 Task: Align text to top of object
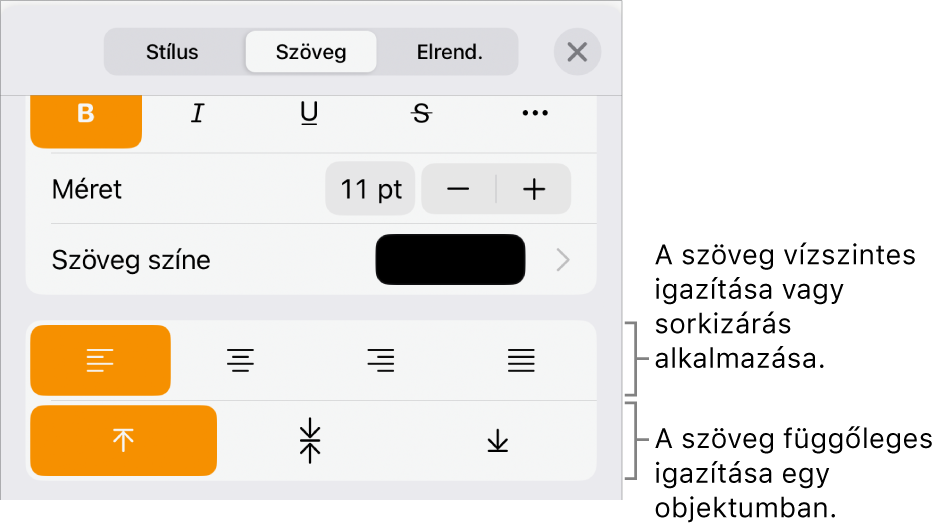click(x=123, y=441)
